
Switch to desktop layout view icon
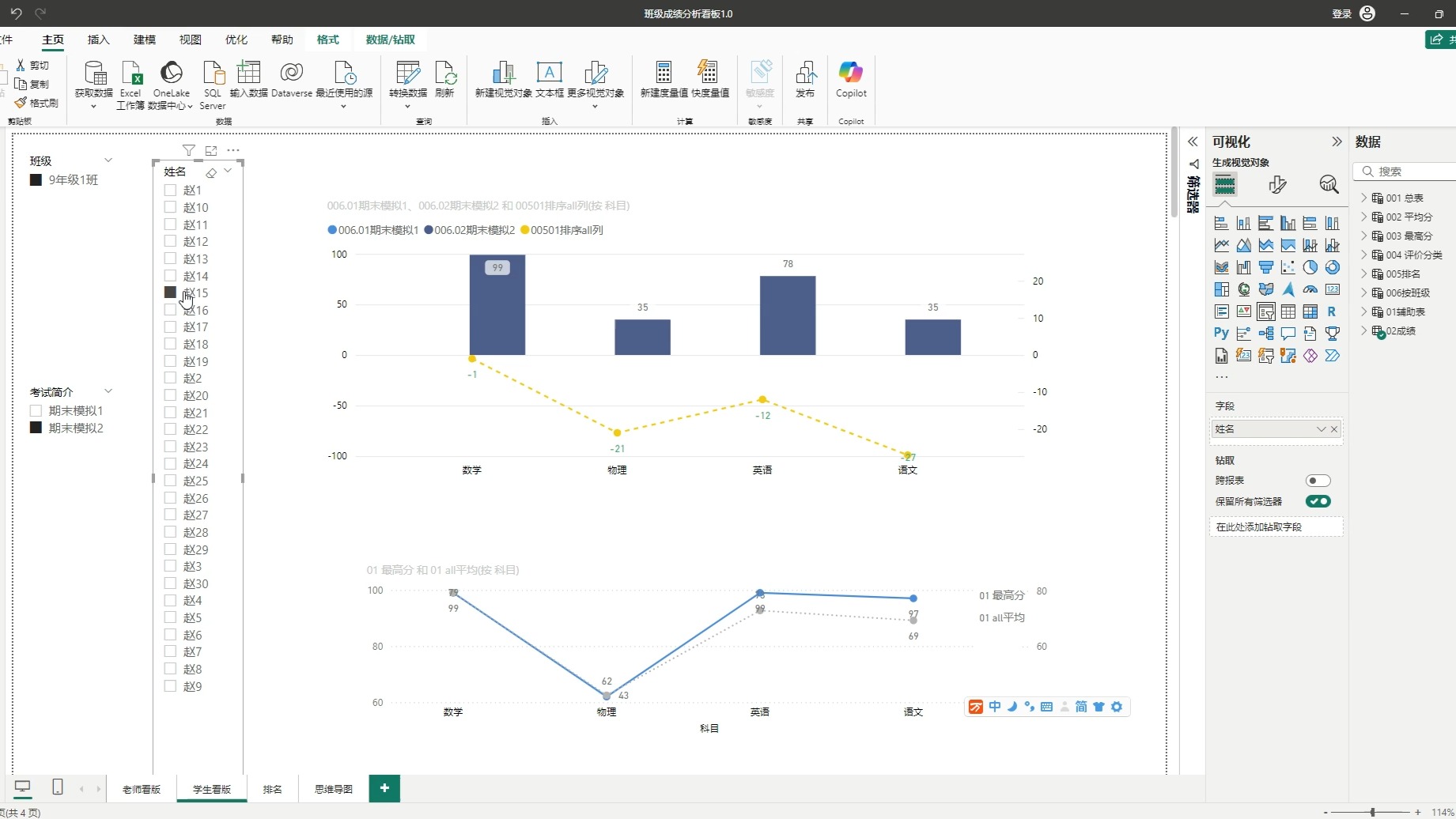tap(23, 787)
